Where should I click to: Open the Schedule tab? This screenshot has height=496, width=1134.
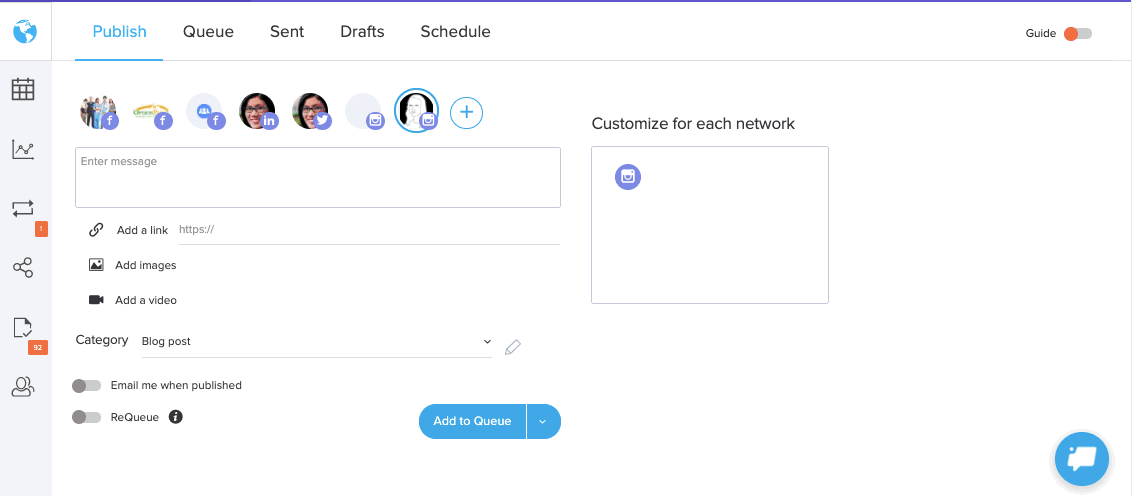tap(455, 32)
